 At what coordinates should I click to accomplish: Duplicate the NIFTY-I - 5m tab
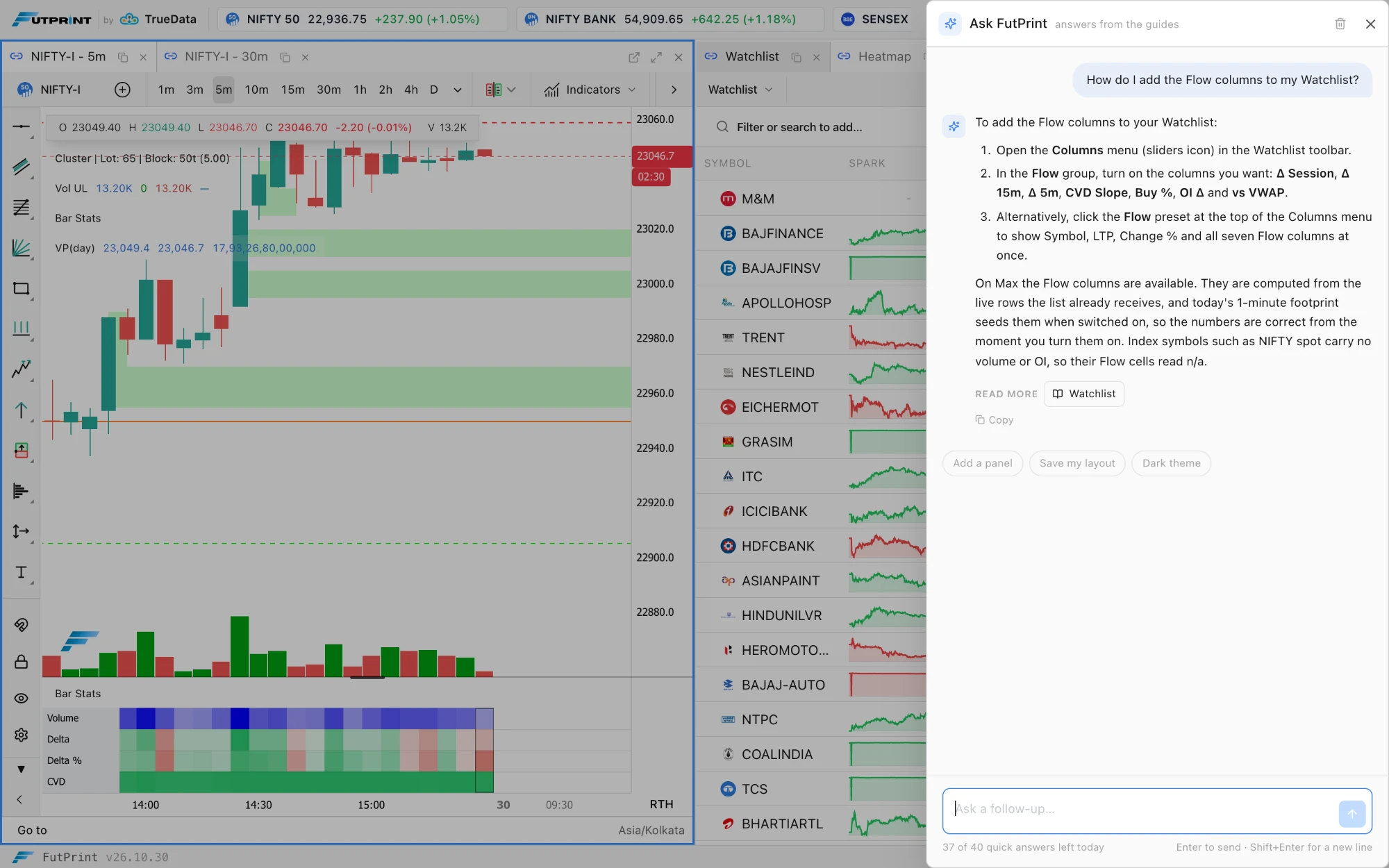point(123,57)
